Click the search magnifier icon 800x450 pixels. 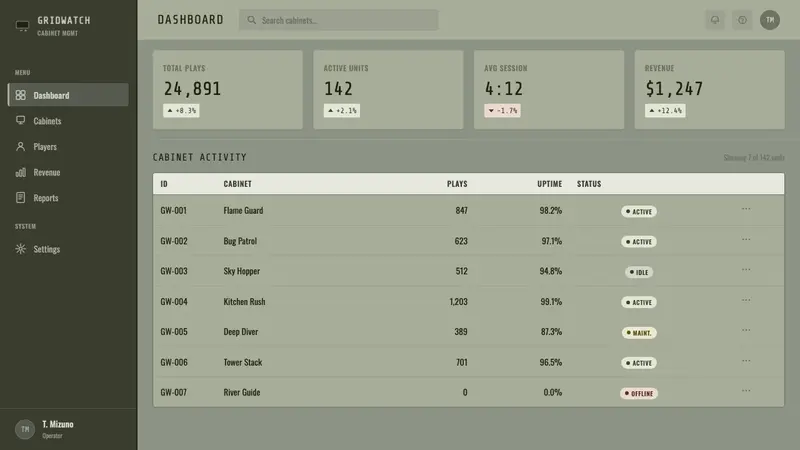pyautogui.click(x=252, y=20)
